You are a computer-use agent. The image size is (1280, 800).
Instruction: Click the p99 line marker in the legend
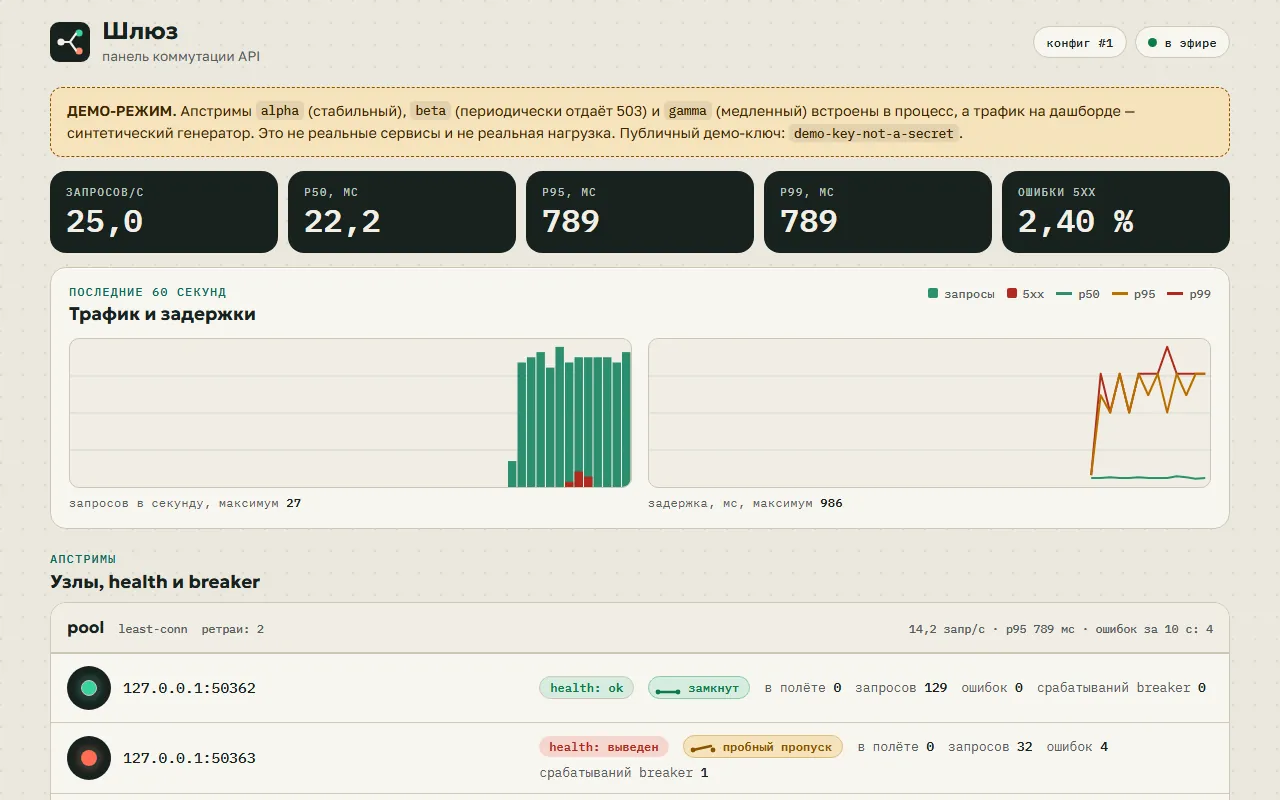click(1175, 294)
